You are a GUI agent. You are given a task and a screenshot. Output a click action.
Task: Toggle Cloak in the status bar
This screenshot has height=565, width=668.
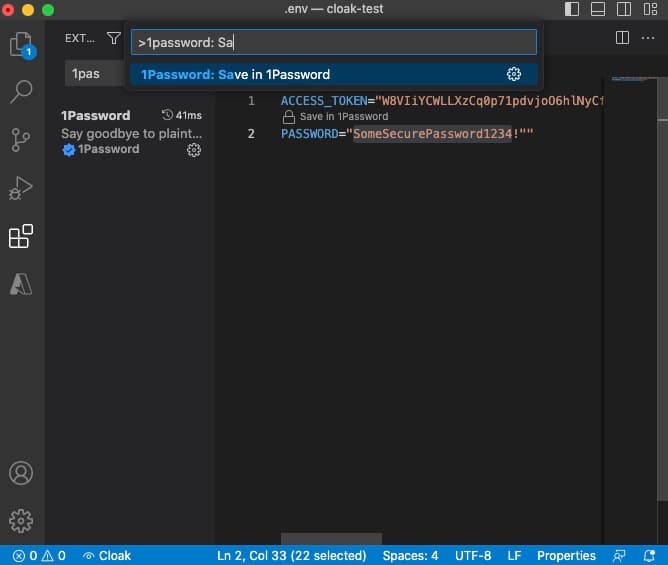tap(107, 556)
